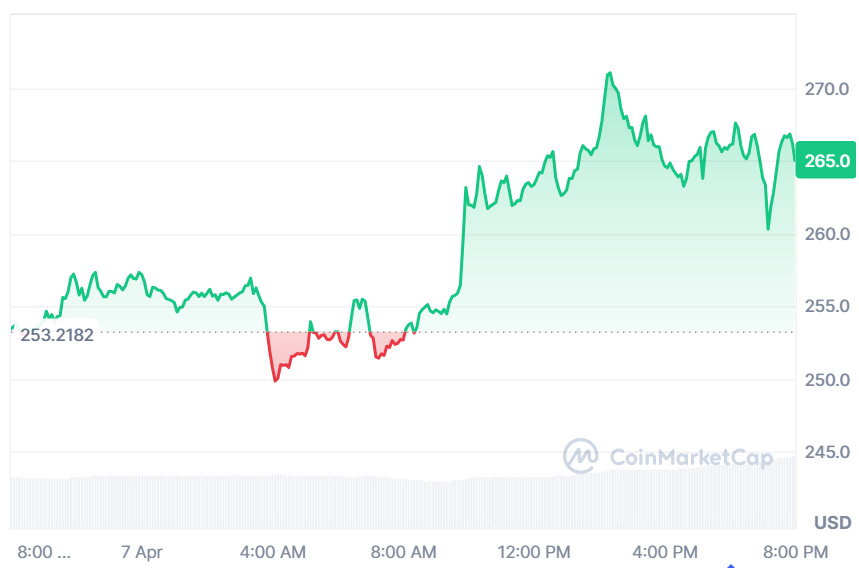Click the CoinMarketCap logo icon
859x568 pixels.
[x=581, y=457]
